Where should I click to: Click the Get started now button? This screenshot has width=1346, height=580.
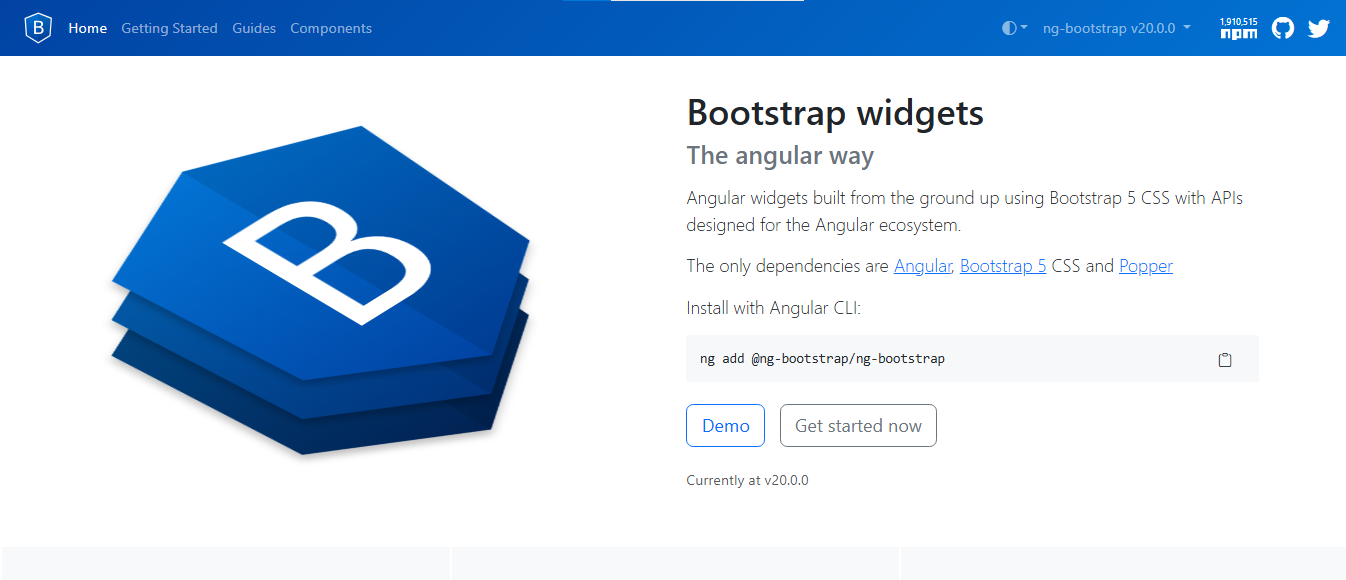coord(858,425)
